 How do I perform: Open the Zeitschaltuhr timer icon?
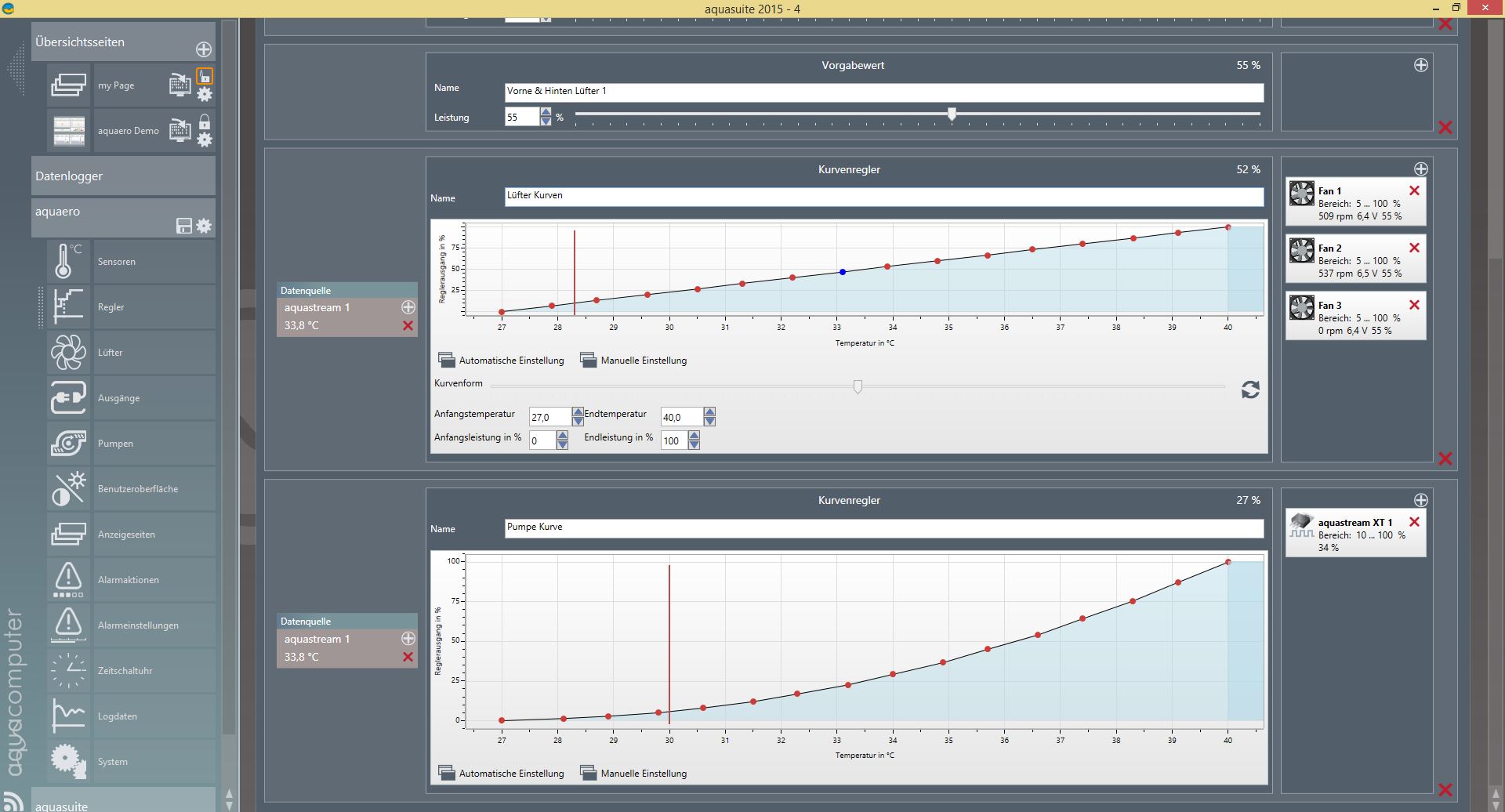click(68, 670)
